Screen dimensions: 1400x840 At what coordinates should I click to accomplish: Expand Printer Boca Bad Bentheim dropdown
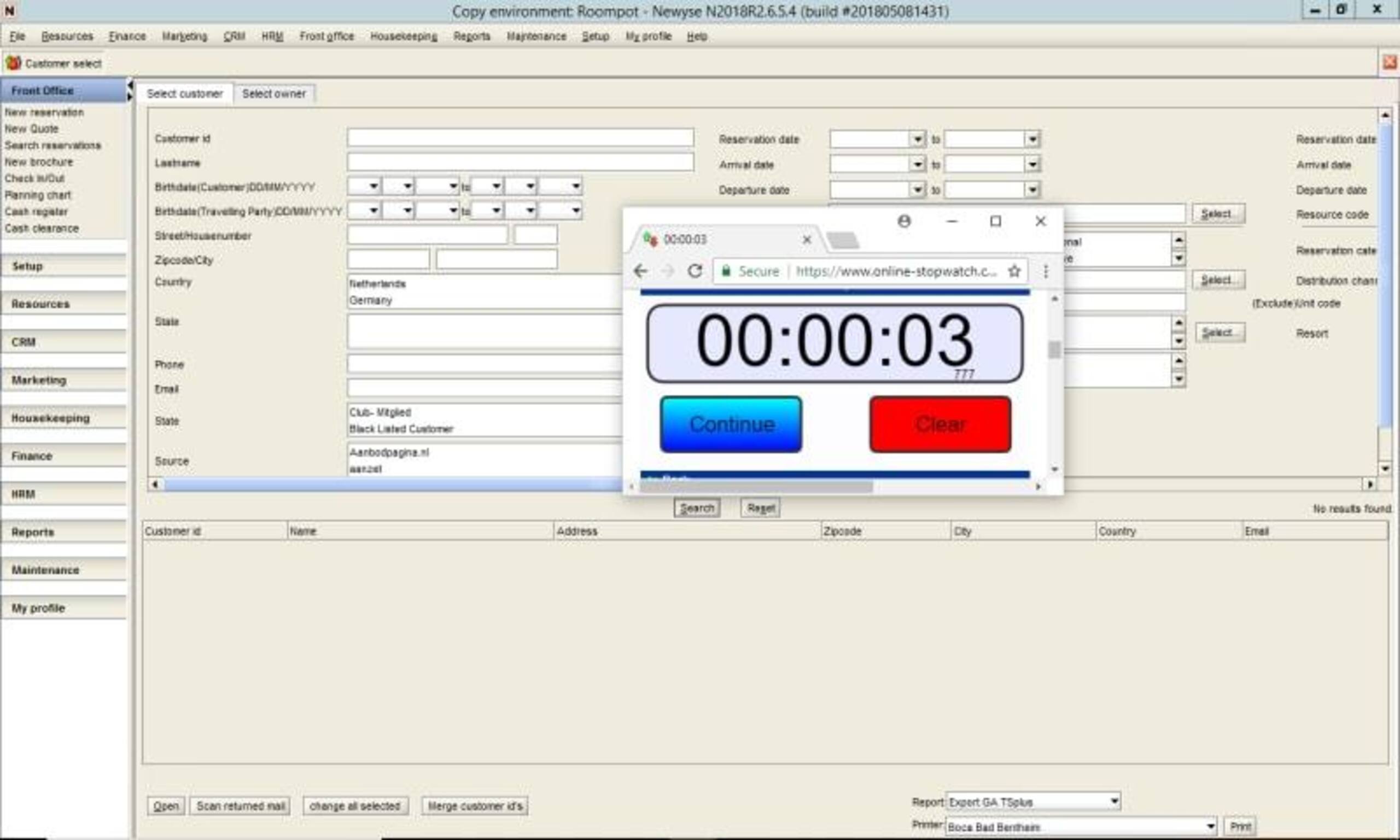point(1210,826)
